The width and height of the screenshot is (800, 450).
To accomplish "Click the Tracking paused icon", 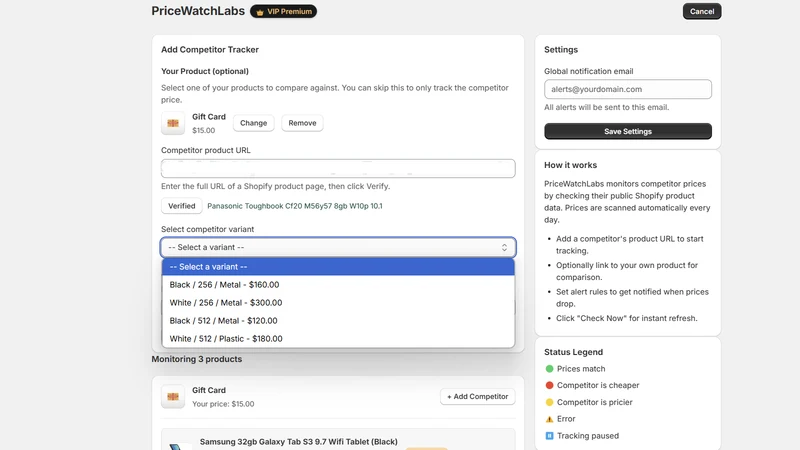I will click(x=549, y=436).
